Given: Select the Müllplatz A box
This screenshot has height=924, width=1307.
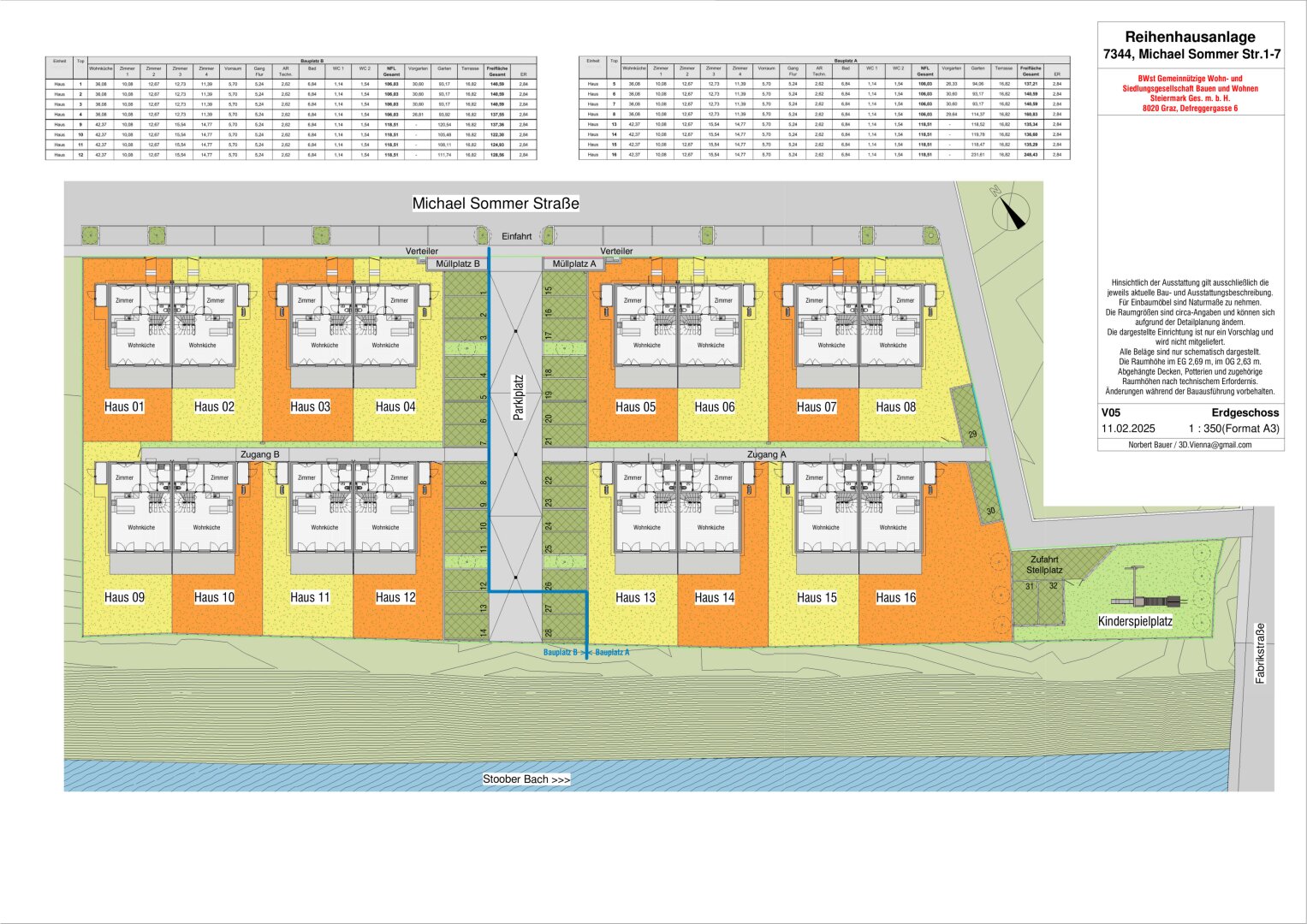Looking at the screenshot, I should click(x=573, y=264).
